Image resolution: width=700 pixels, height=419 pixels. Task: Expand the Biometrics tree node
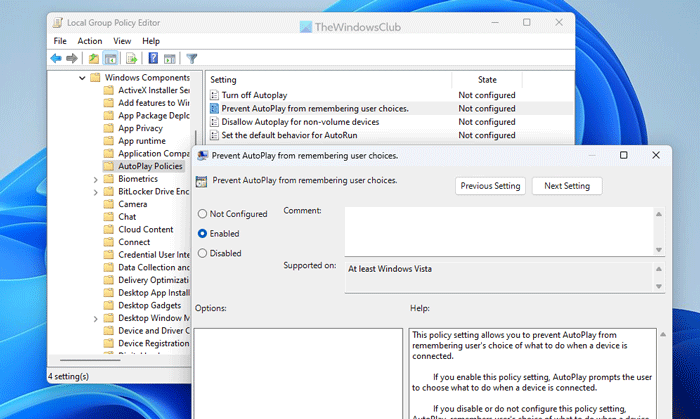click(x=95, y=179)
